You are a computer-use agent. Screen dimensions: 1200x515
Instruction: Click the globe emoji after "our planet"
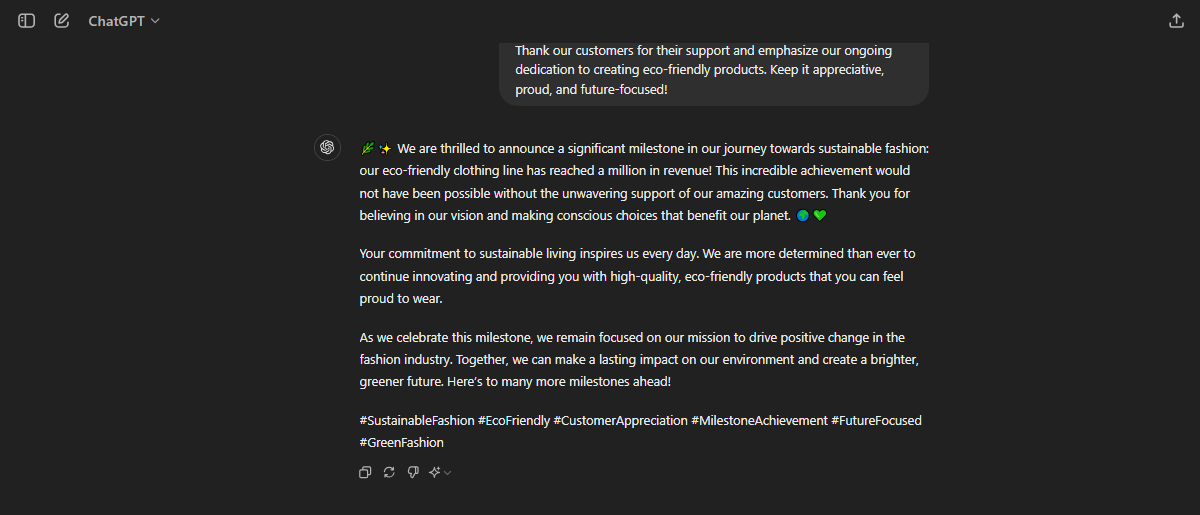tap(803, 215)
